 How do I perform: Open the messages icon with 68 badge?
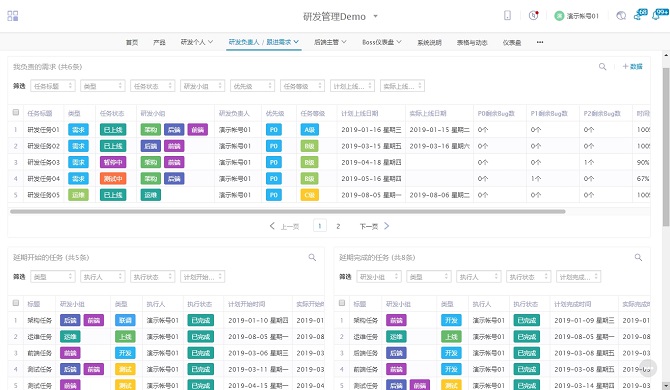point(640,15)
